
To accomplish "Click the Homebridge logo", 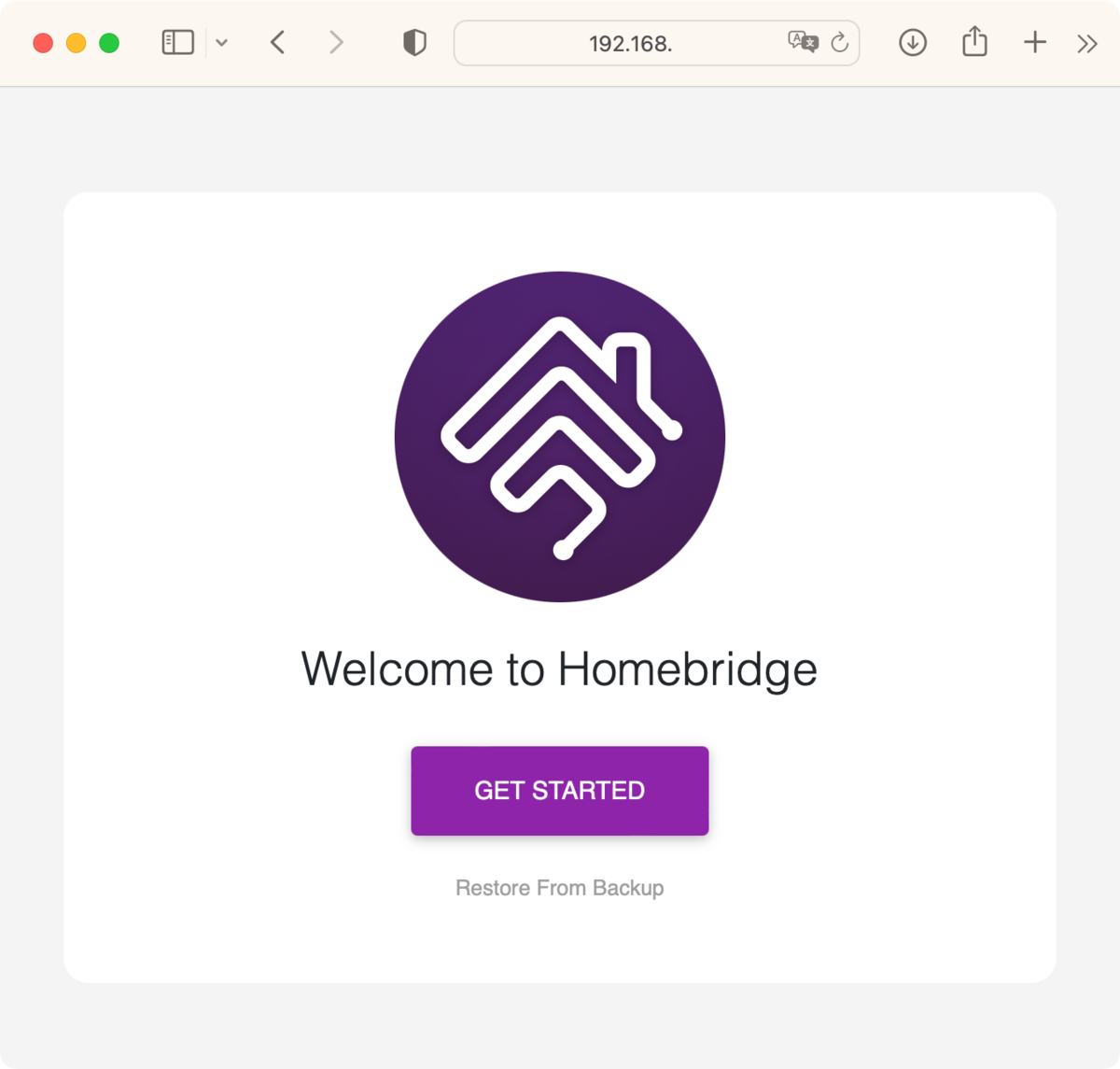I will tap(560, 437).
